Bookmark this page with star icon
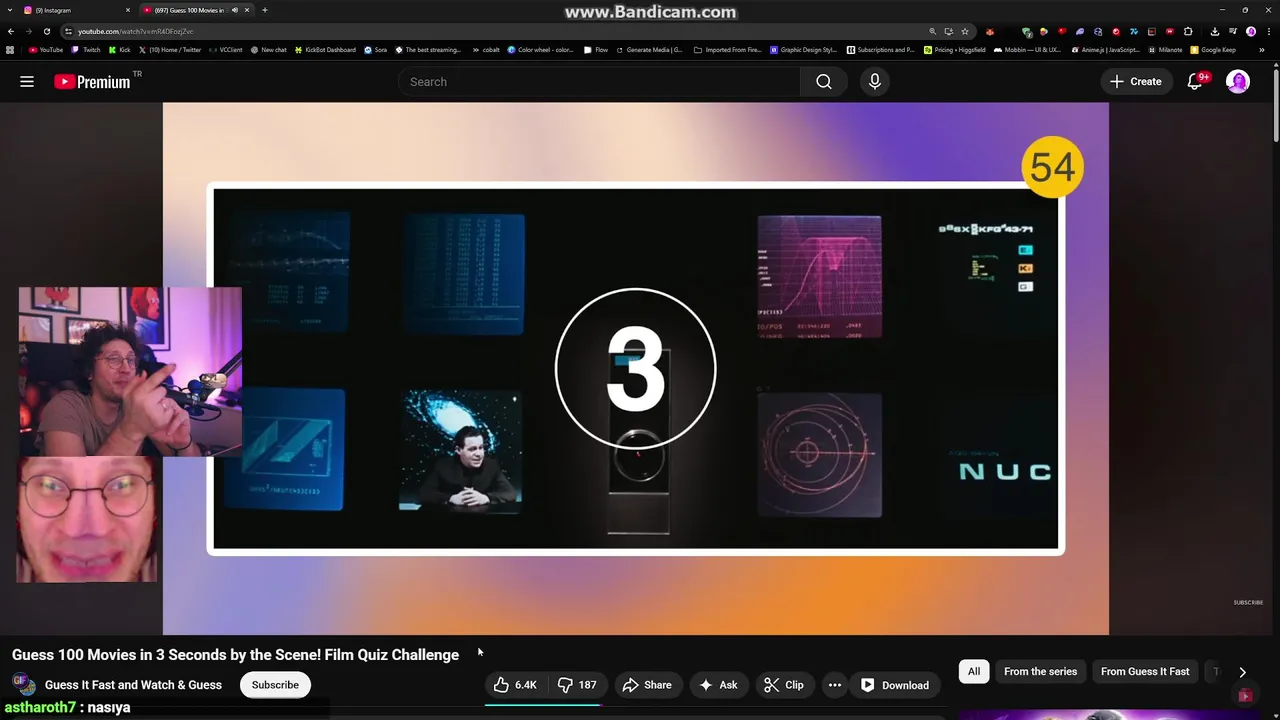The image size is (1280, 720). [965, 31]
